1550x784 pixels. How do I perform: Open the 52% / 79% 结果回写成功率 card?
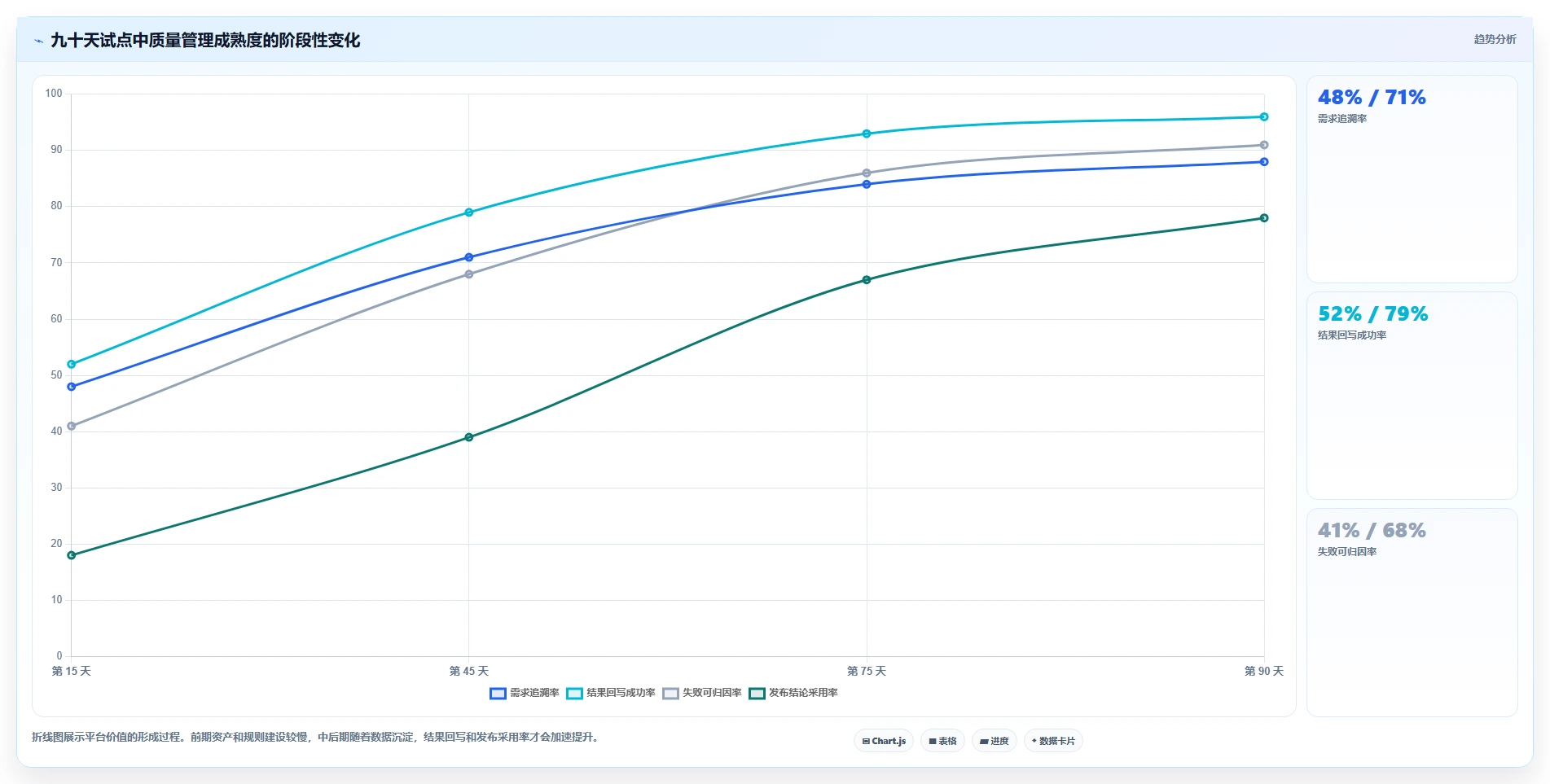coord(1412,396)
